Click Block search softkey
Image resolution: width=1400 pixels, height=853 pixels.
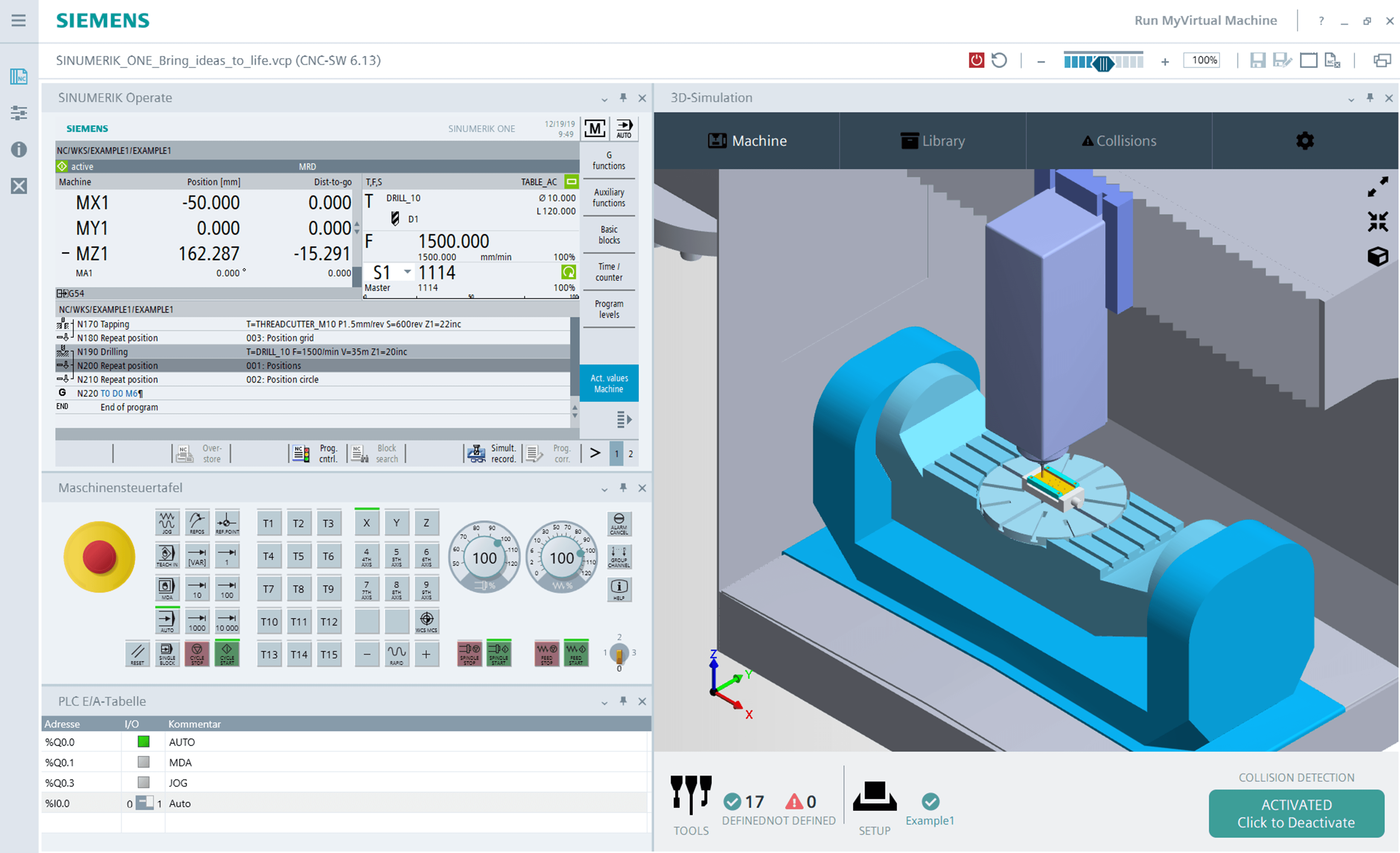(376, 453)
